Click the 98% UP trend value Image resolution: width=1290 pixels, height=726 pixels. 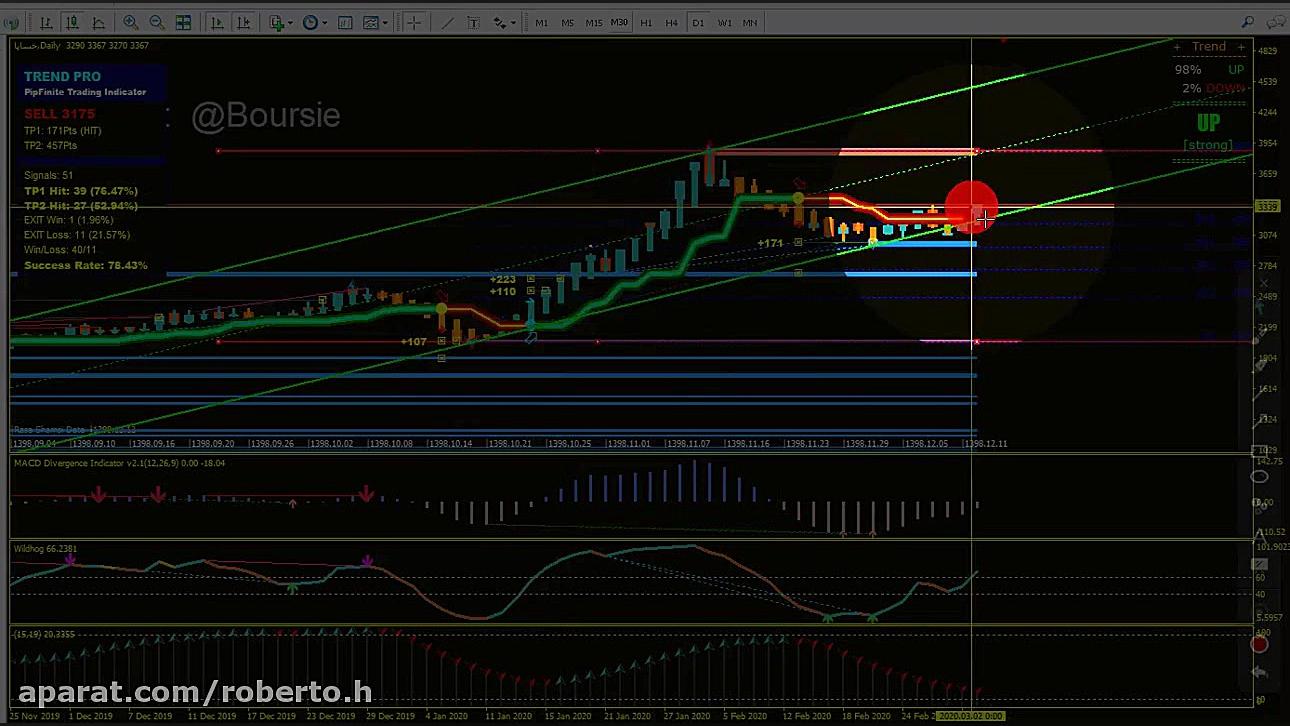(1210, 70)
